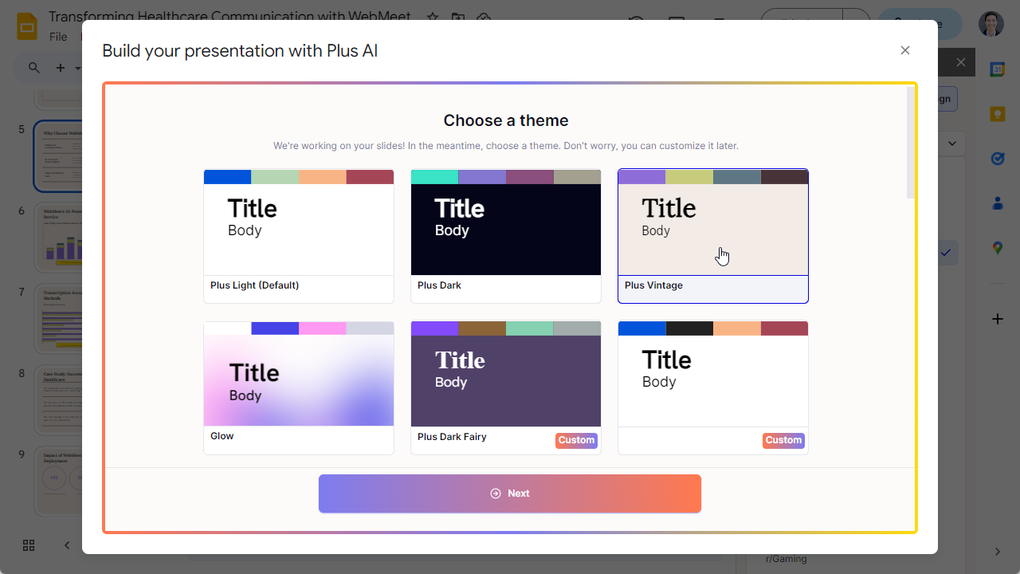Open the File menu in Google Slides
Image resolution: width=1020 pixels, height=574 pixels.
58,37
